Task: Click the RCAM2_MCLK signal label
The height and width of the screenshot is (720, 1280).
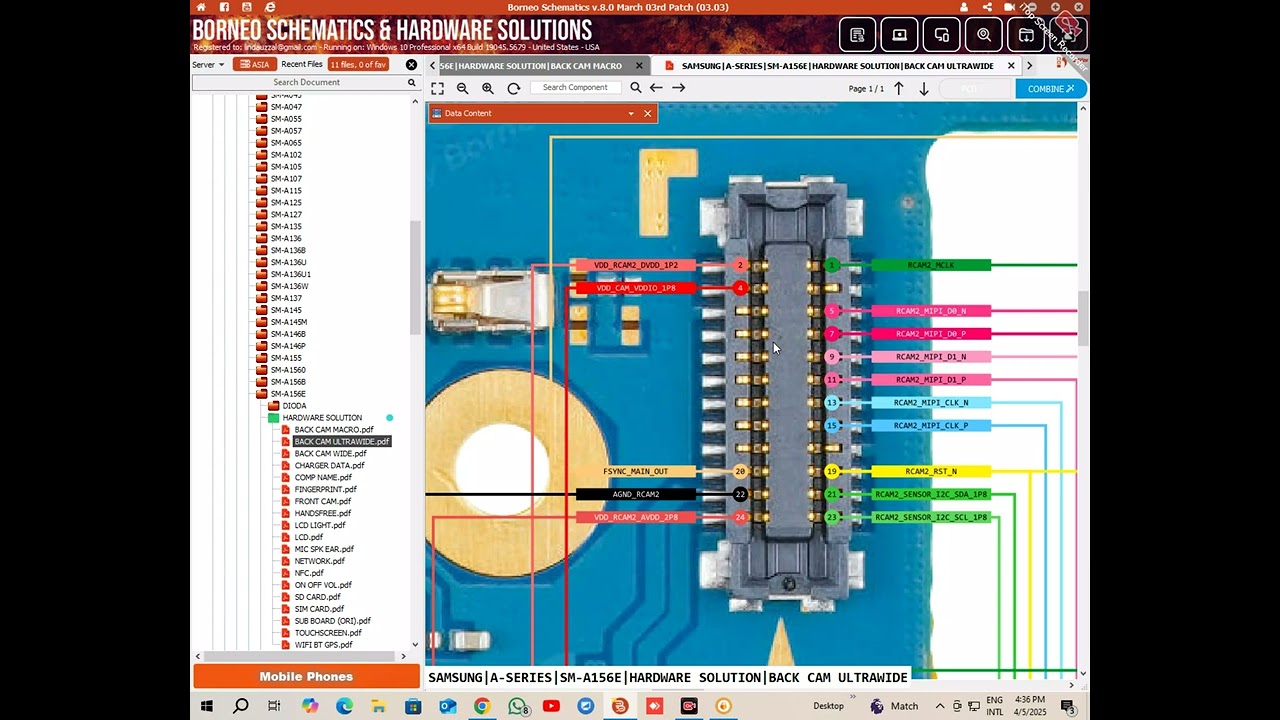Action: [x=931, y=266]
